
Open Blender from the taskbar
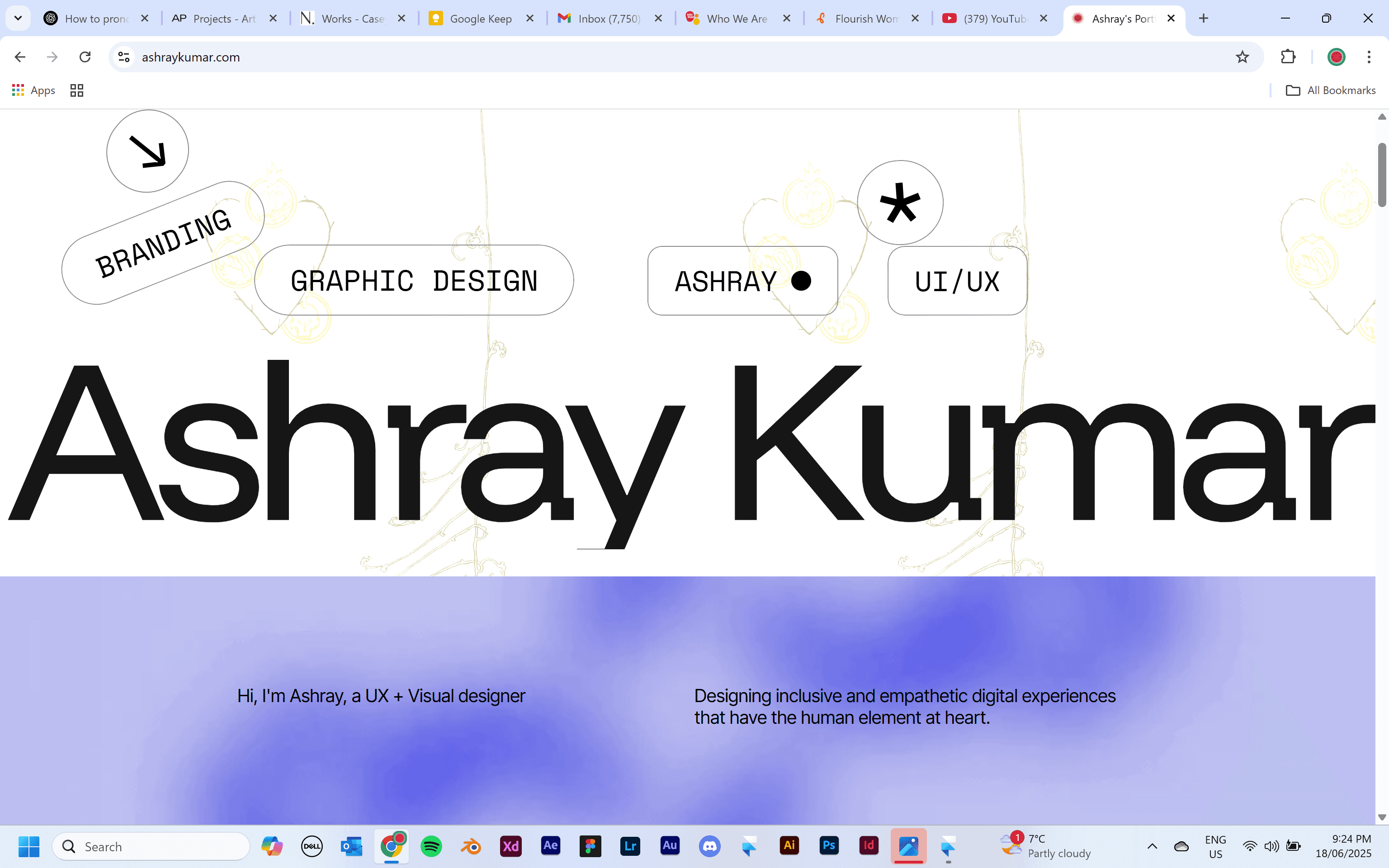click(471, 845)
